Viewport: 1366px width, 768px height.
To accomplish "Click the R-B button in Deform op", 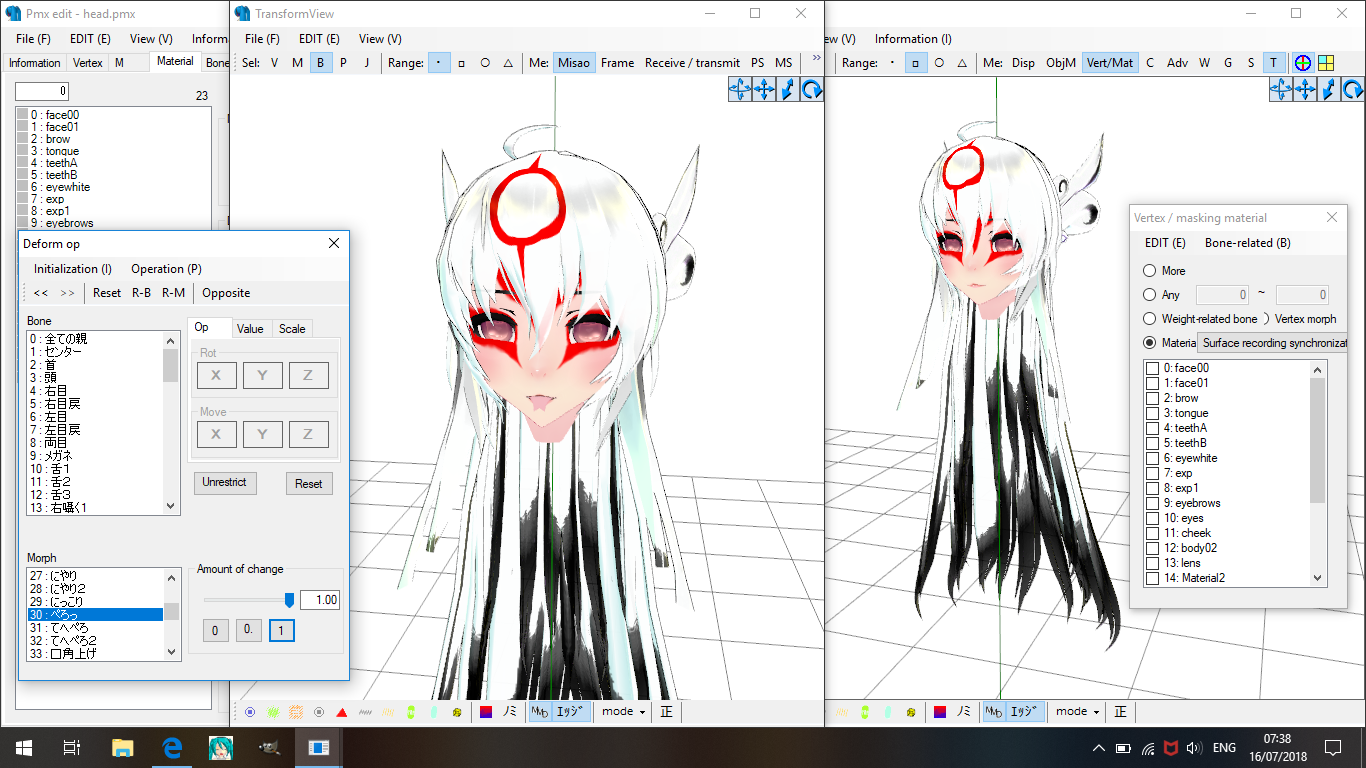I will pos(142,293).
